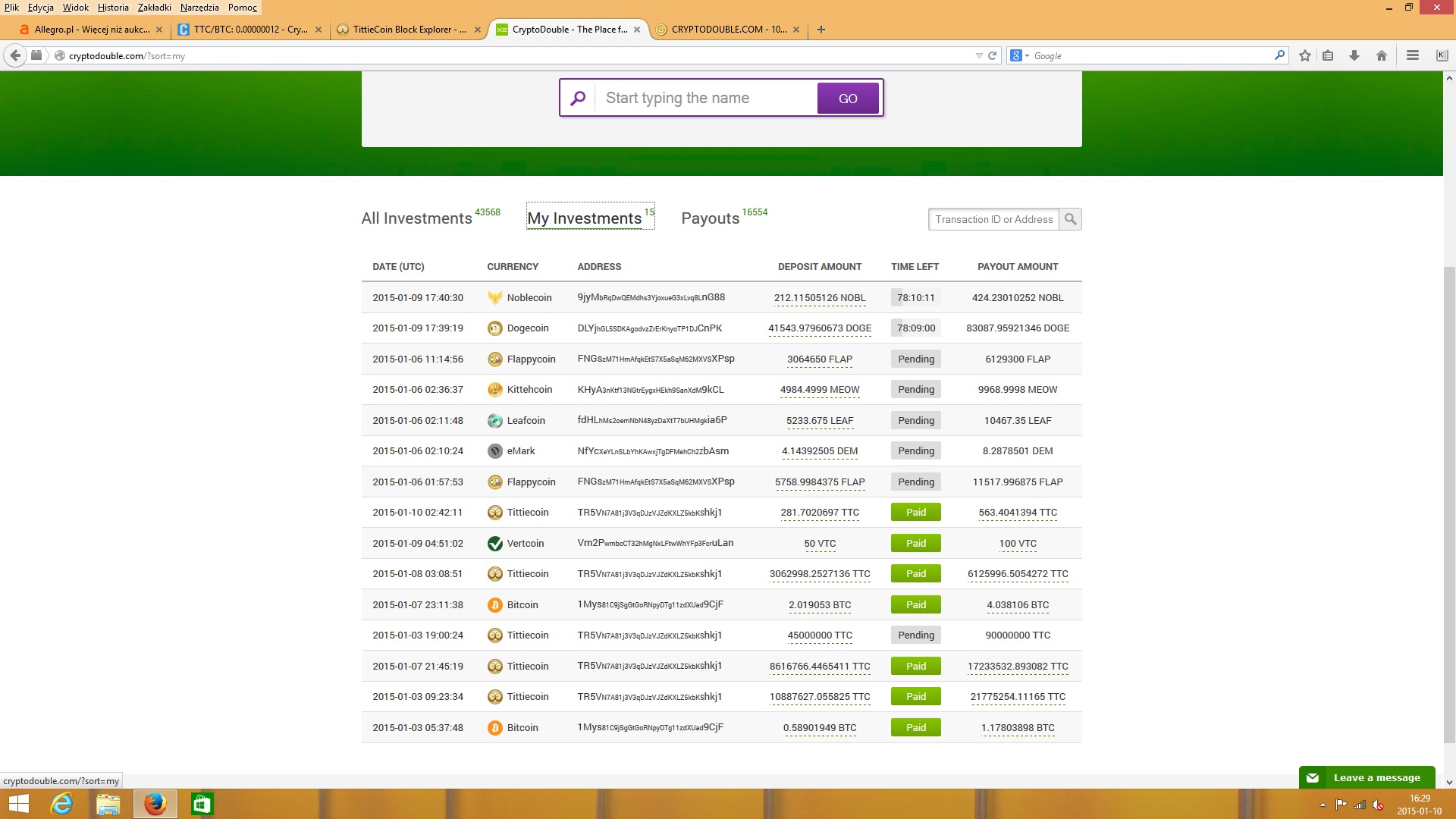Click the browser URL address bar
This screenshot has width=1456, height=819.
tap(516, 55)
